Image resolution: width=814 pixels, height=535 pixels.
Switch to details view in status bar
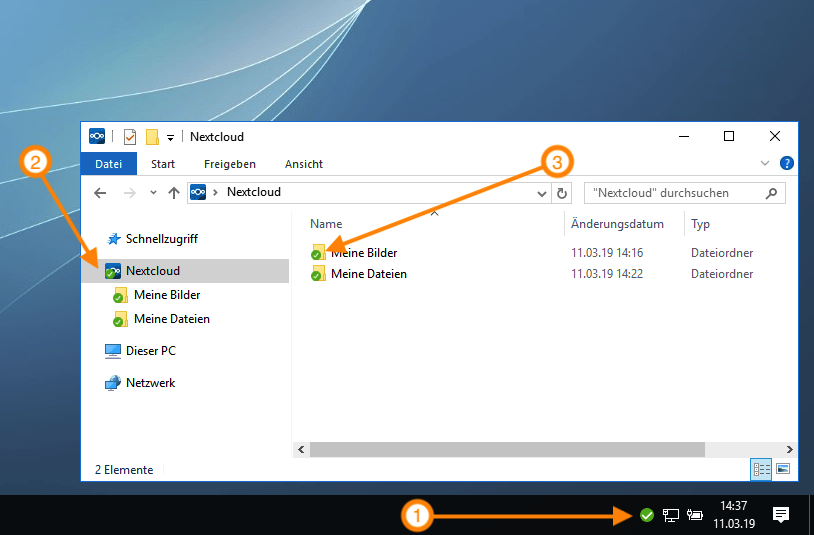pos(761,469)
